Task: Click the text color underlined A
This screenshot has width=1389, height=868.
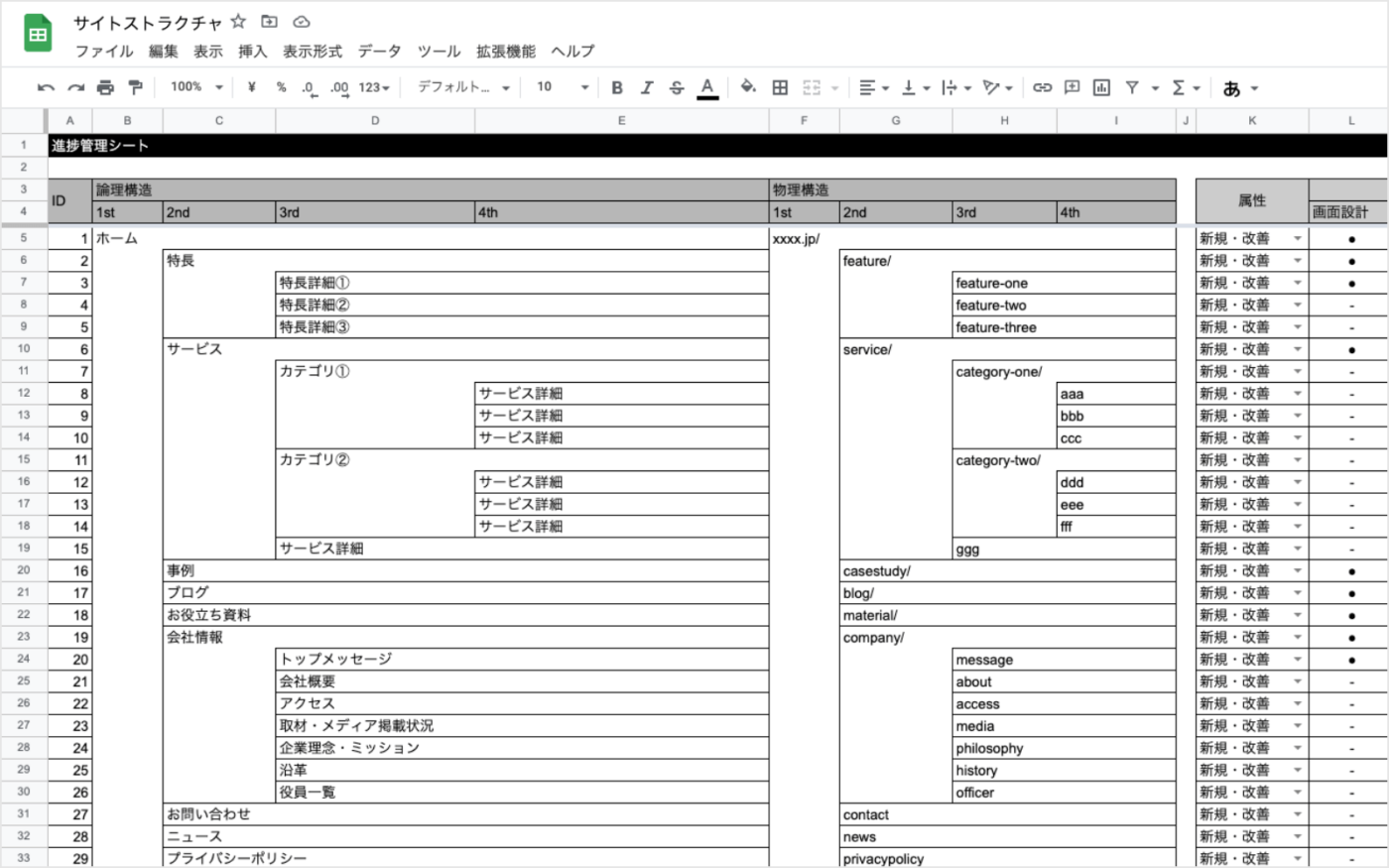Action: click(707, 87)
